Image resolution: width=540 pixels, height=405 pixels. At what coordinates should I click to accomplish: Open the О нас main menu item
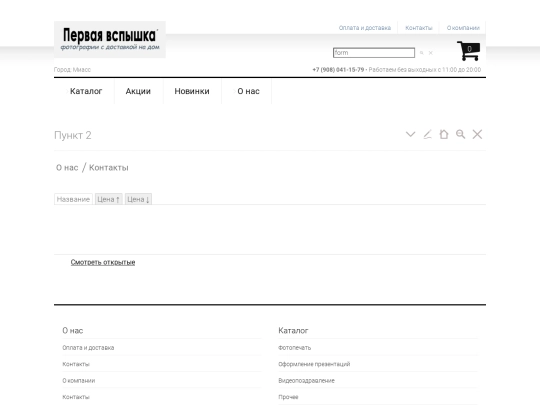(x=248, y=91)
